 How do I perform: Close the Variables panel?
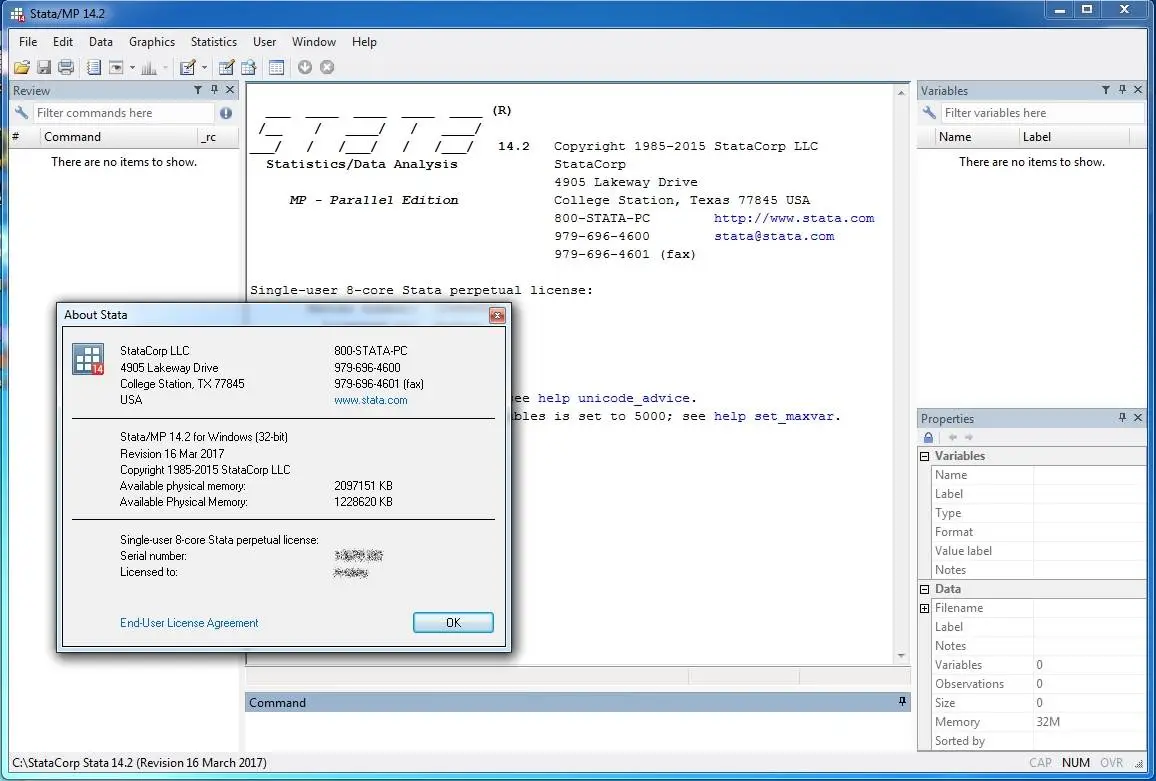point(1138,90)
